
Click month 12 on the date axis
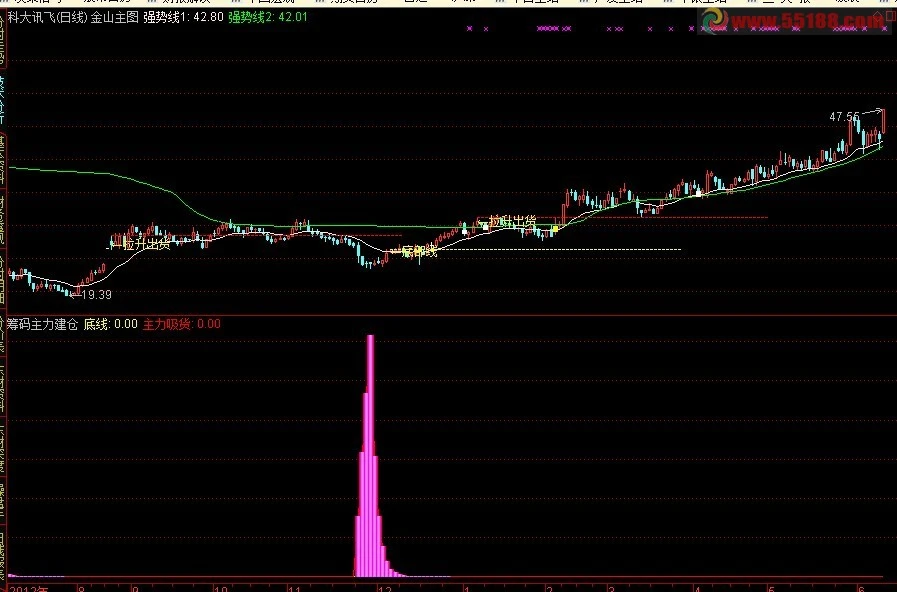pos(383,587)
